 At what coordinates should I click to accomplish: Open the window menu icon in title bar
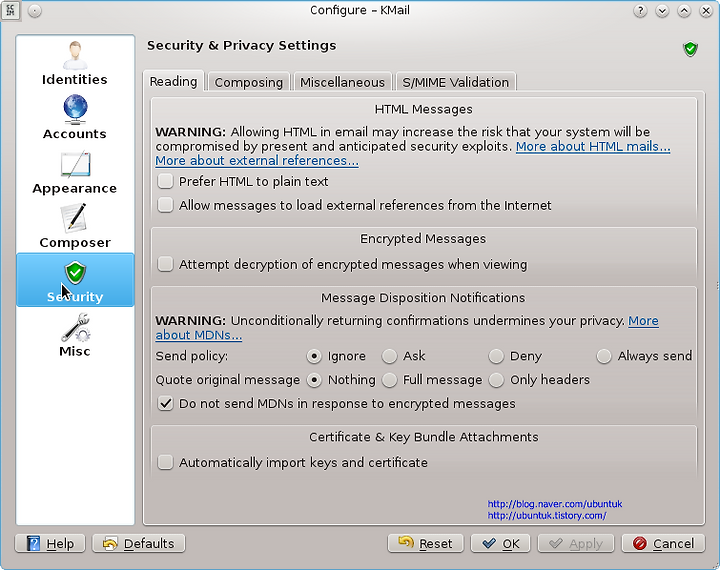point(10,10)
